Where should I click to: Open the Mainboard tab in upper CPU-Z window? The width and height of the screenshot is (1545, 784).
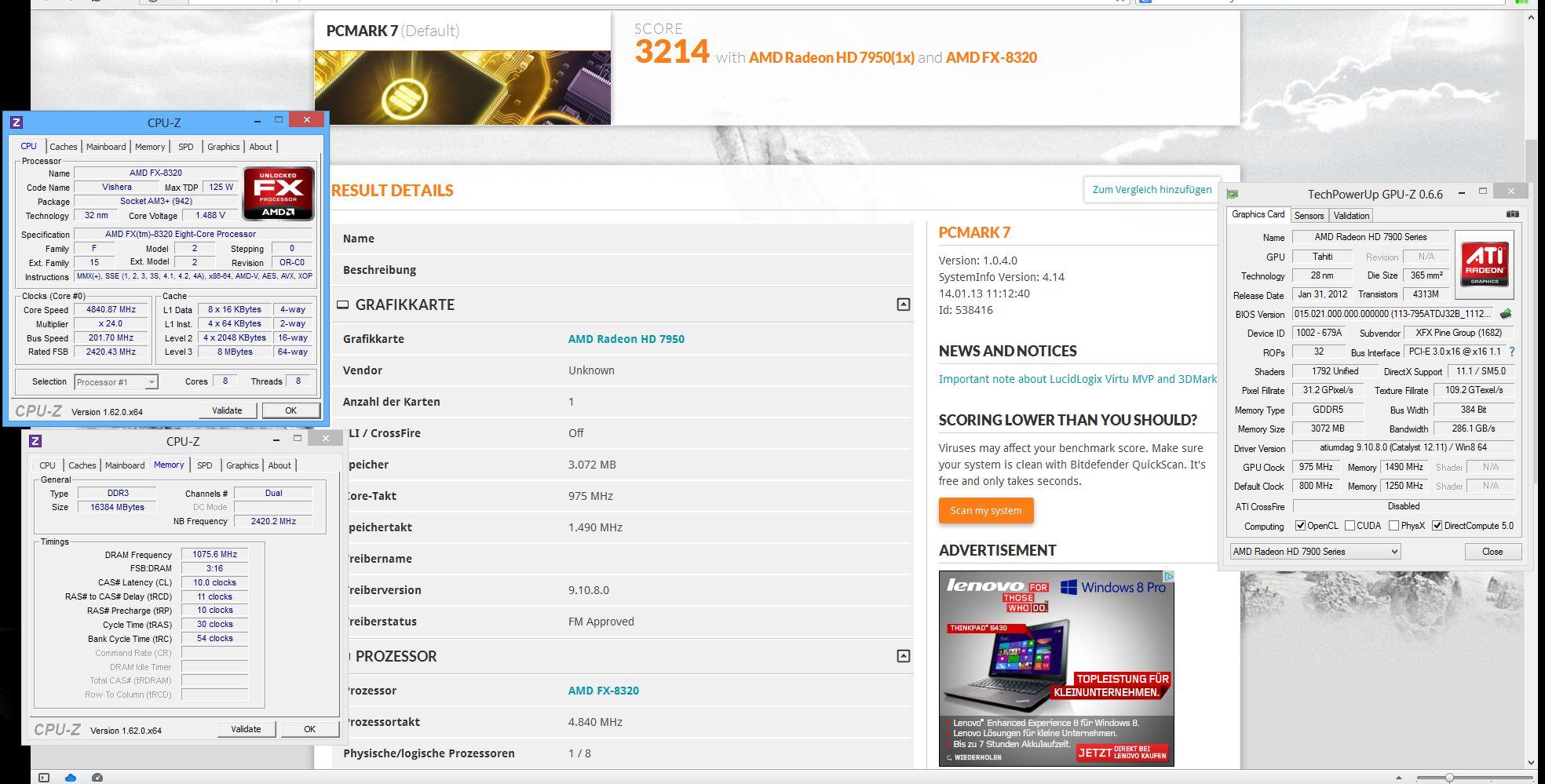click(106, 147)
